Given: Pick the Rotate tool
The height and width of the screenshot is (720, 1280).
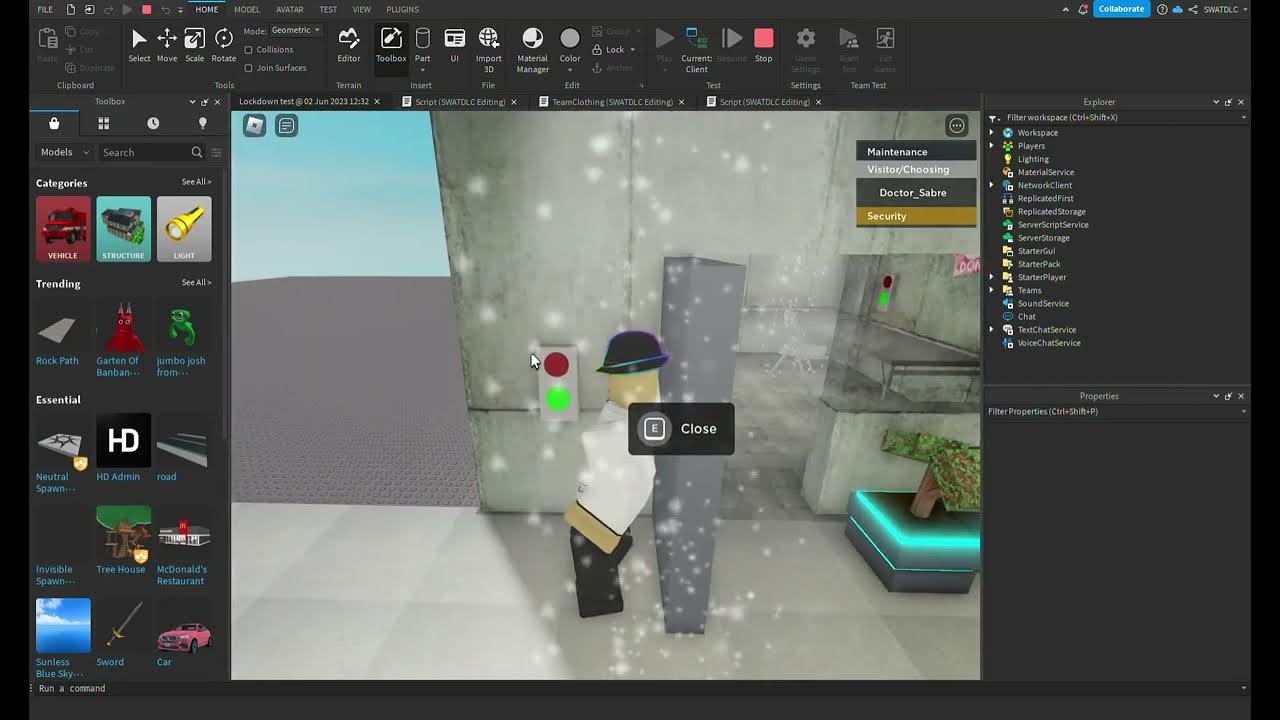Looking at the screenshot, I should [x=224, y=45].
